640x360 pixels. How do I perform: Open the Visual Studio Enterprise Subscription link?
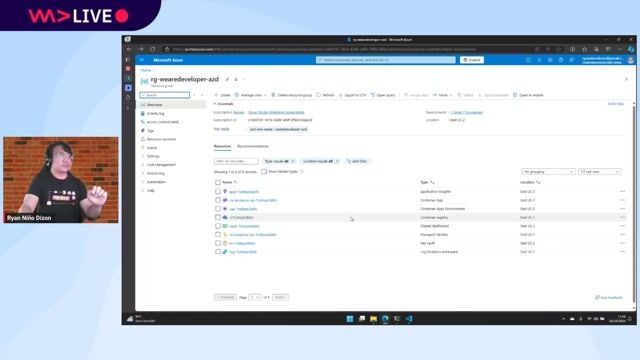276,112
